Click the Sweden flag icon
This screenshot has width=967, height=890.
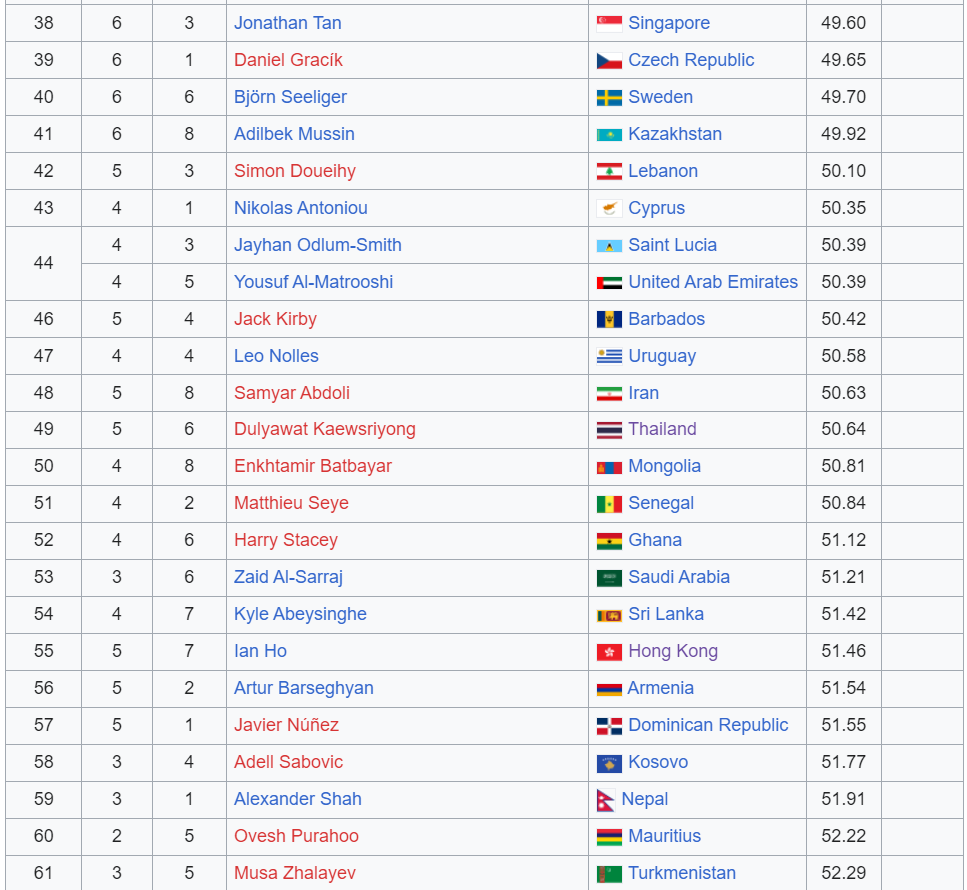pyautogui.click(x=609, y=97)
